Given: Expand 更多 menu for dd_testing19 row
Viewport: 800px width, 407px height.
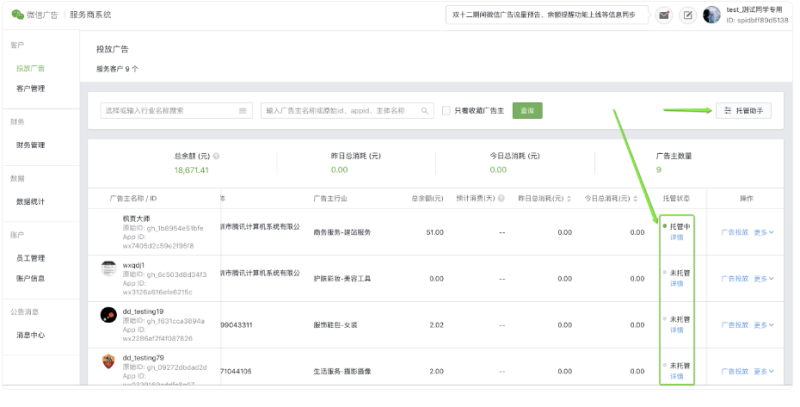Looking at the screenshot, I should (764, 325).
